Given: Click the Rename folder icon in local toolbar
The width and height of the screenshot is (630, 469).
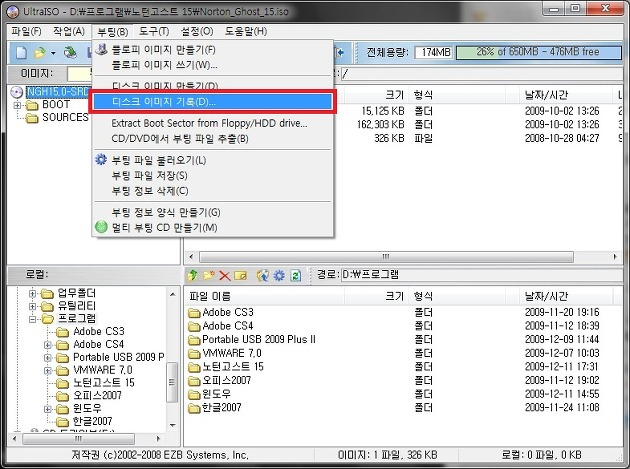Looking at the screenshot, I should point(240,275).
